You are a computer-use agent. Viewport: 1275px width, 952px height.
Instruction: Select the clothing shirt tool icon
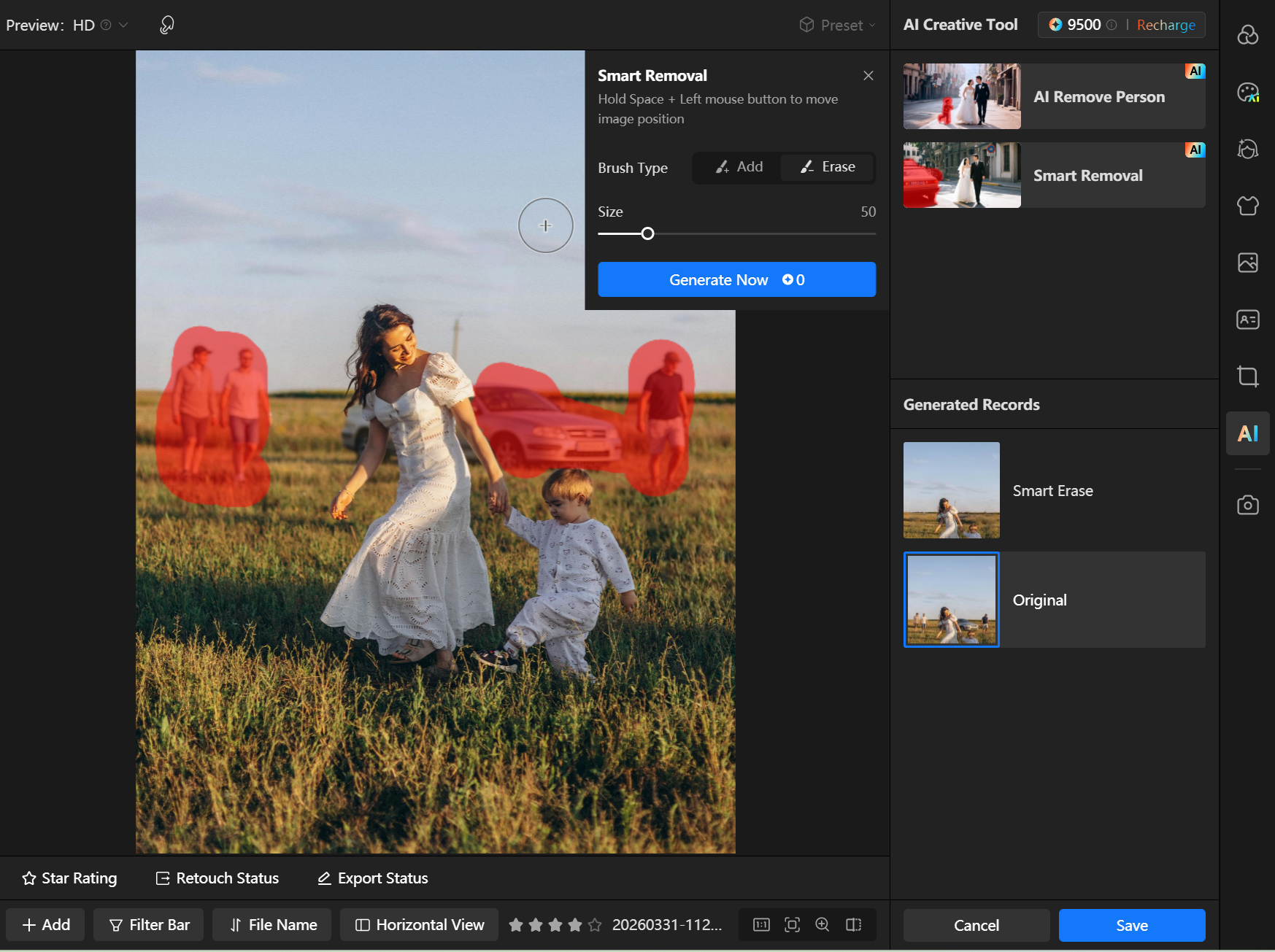pyautogui.click(x=1247, y=206)
